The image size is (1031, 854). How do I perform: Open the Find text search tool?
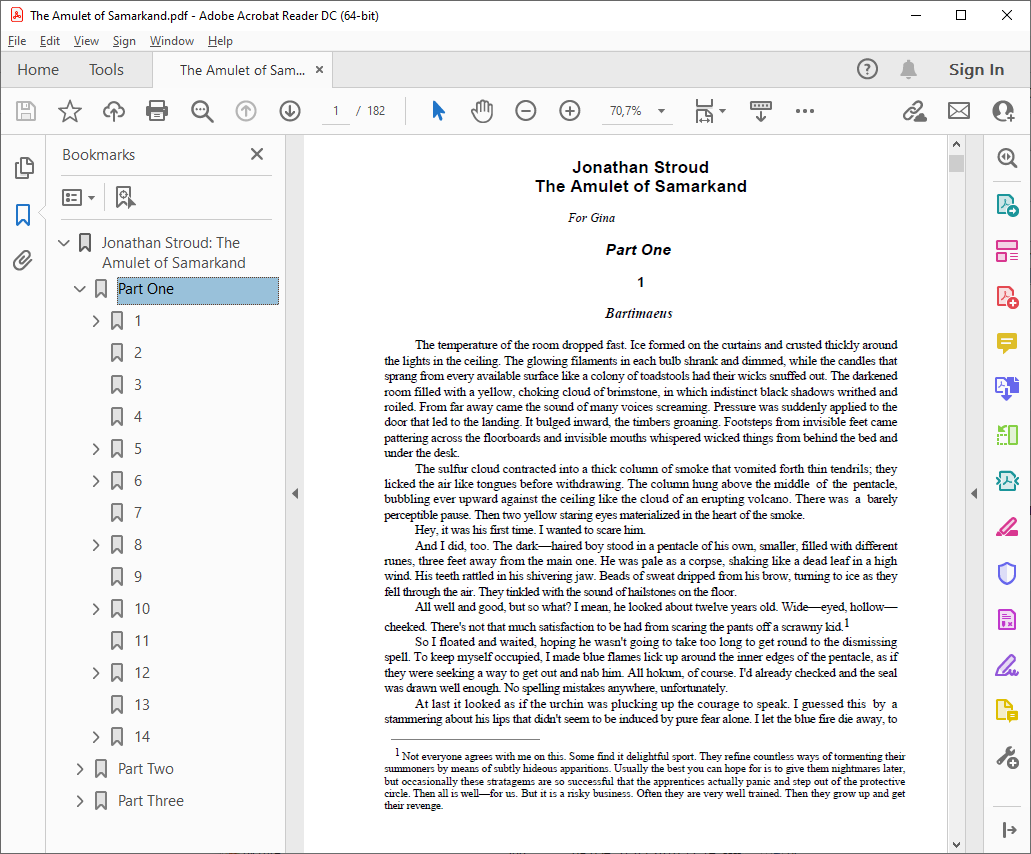coord(202,111)
